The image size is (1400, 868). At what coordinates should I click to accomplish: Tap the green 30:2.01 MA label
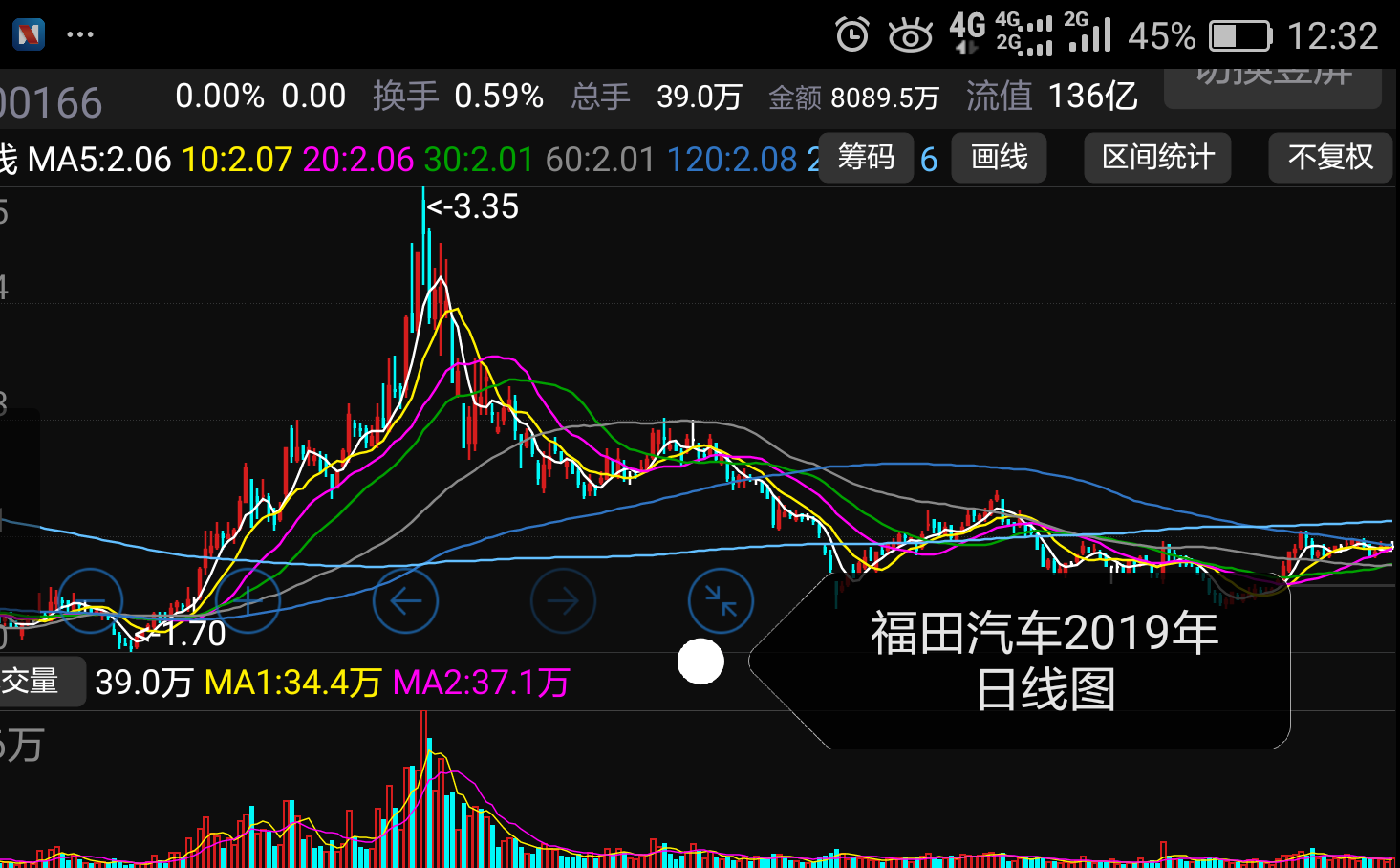479,159
